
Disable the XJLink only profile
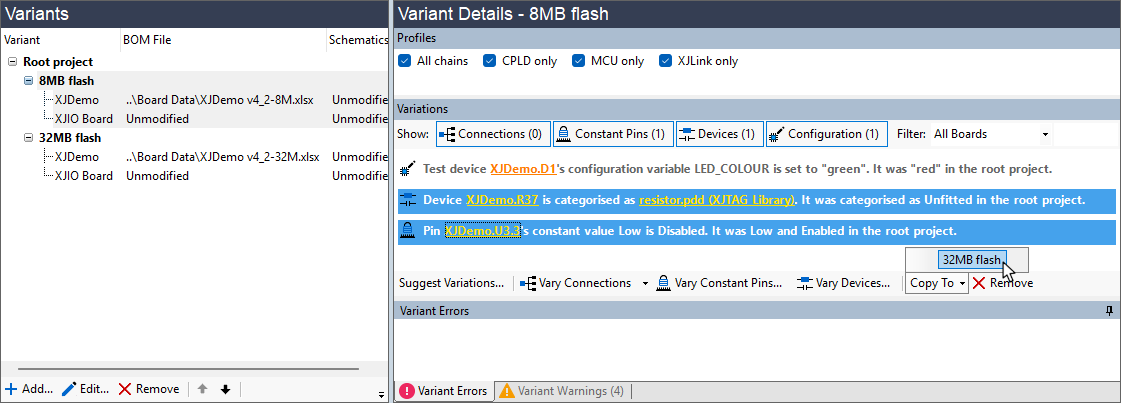[666, 61]
